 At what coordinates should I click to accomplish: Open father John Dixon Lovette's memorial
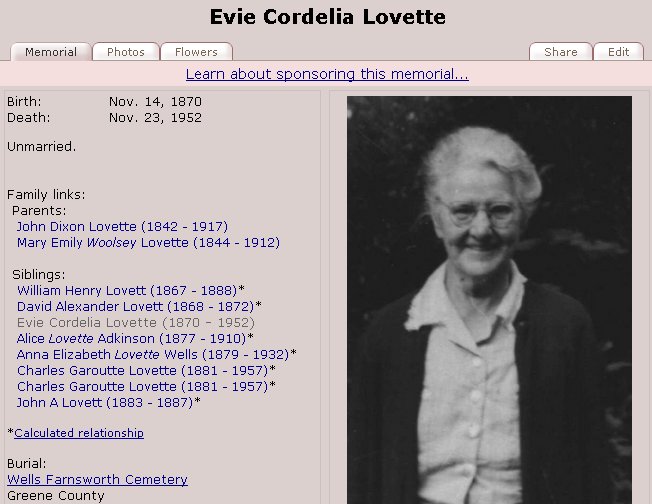[x=122, y=227]
